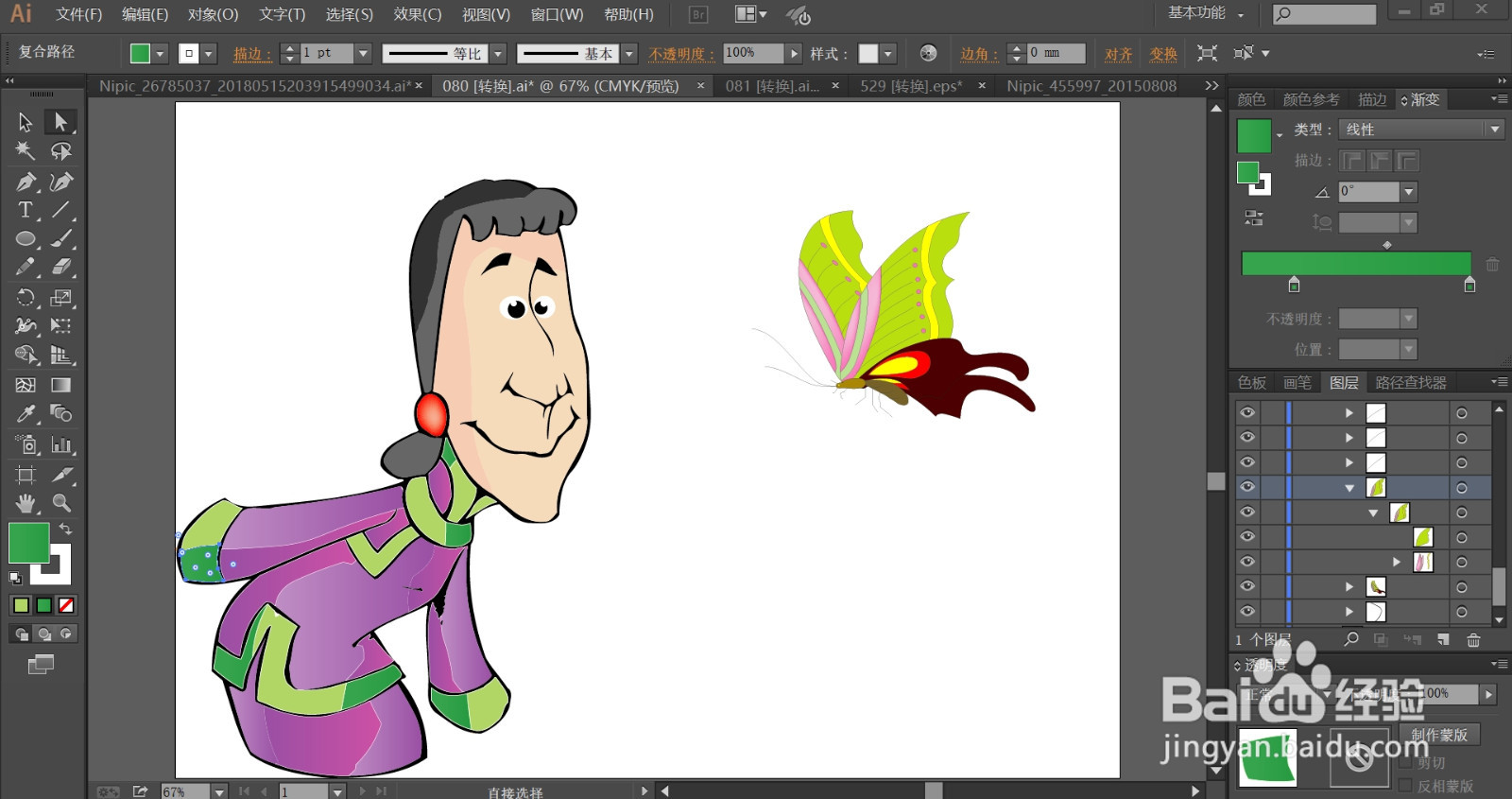Select the Pen tool
The height and width of the screenshot is (799, 1512).
tap(26, 181)
